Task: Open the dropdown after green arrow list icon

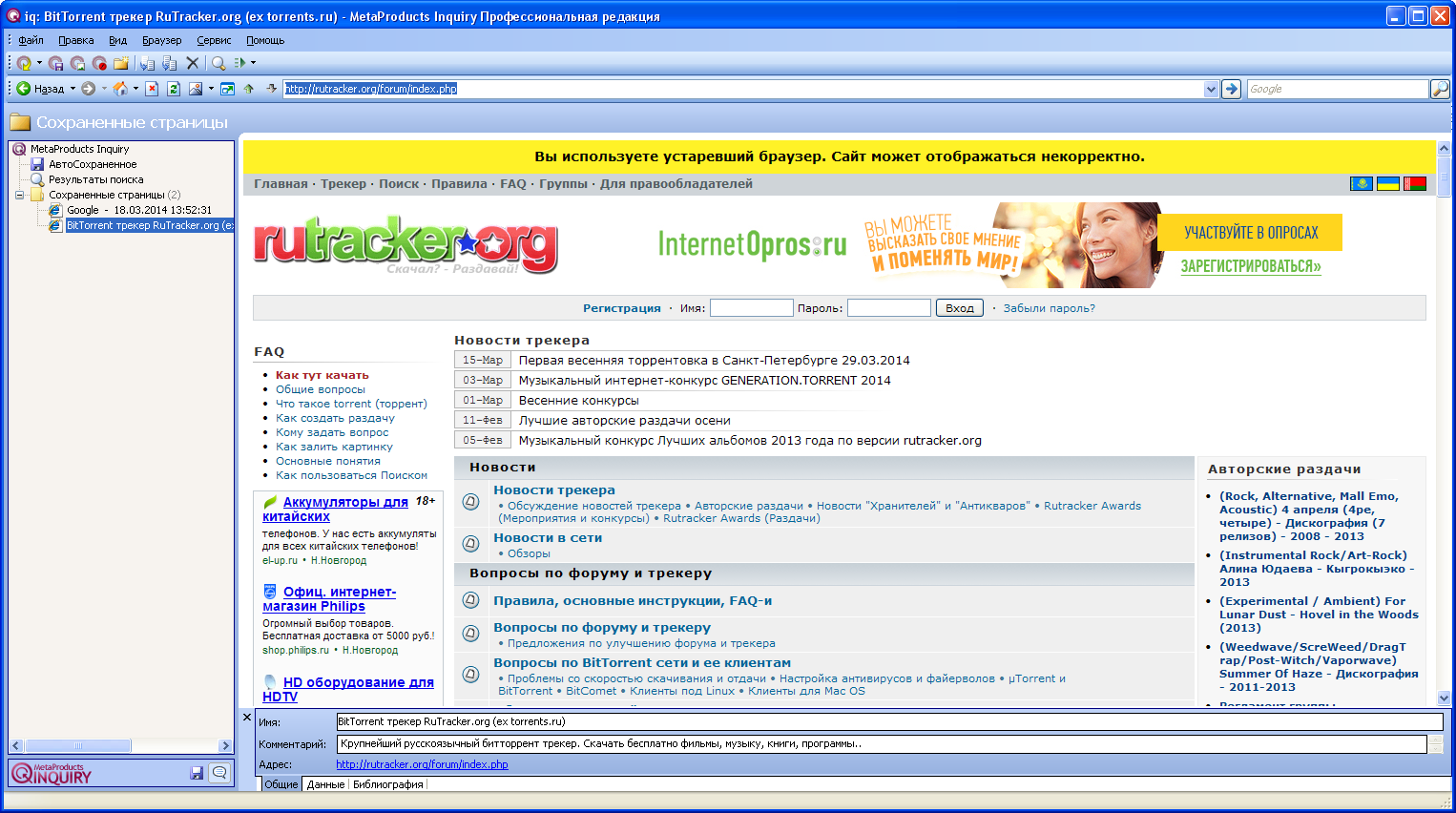Action: click(253, 63)
